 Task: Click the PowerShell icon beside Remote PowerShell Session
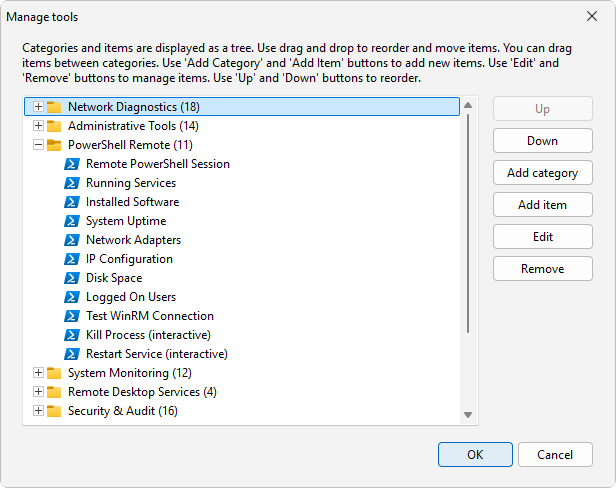72,164
